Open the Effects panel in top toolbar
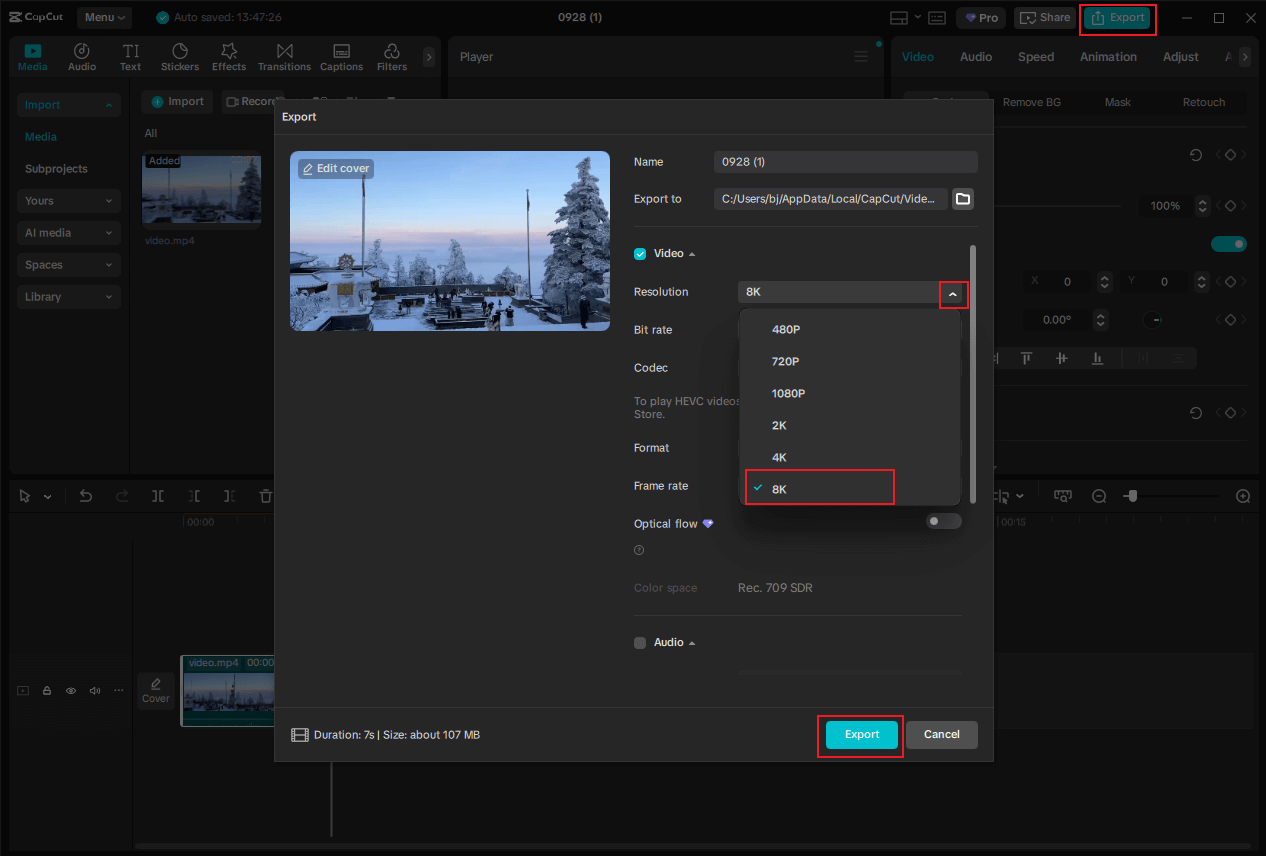The width and height of the screenshot is (1266, 856). (228, 57)
